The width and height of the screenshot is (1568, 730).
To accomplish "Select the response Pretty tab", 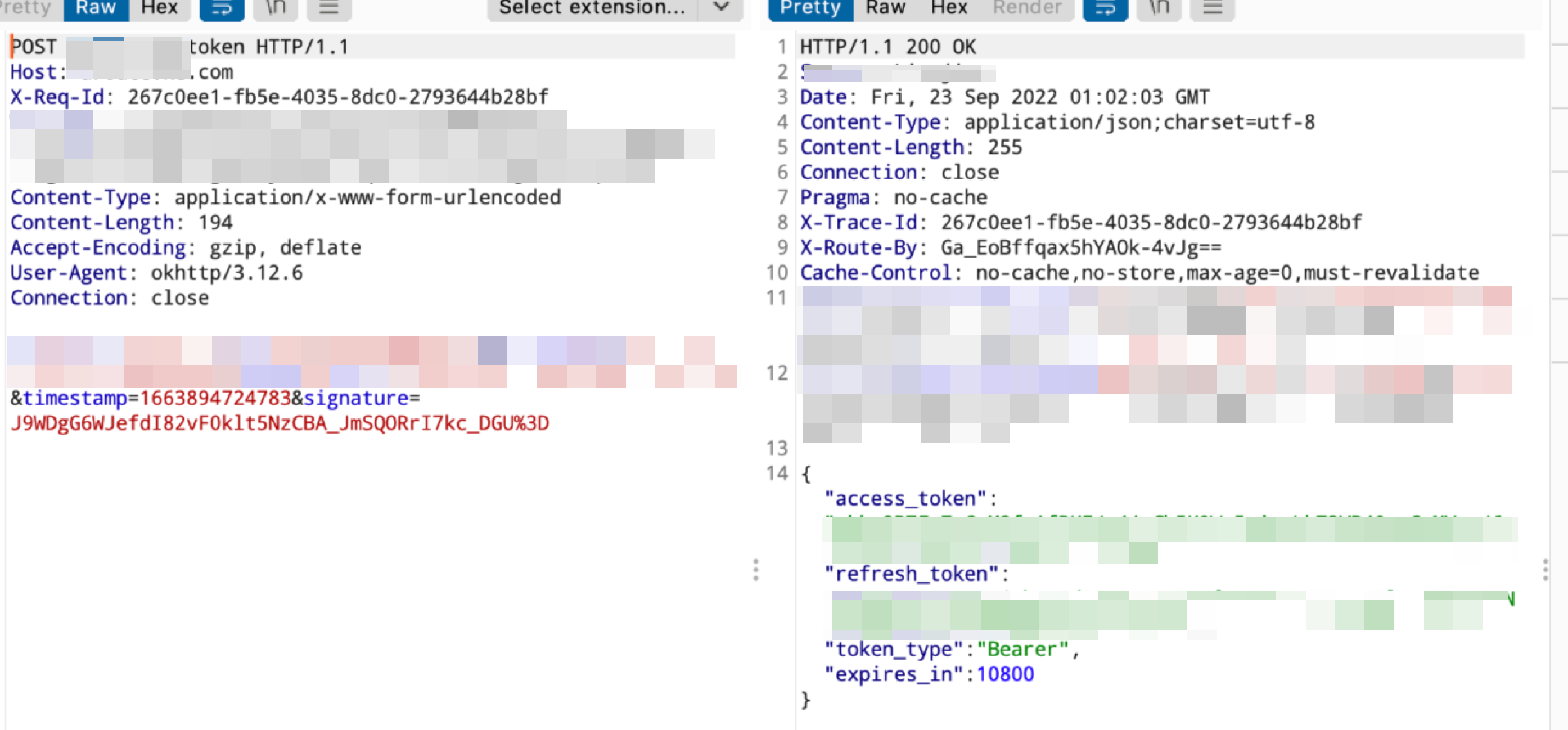I will pyautogui.click(x=811, y=8).
